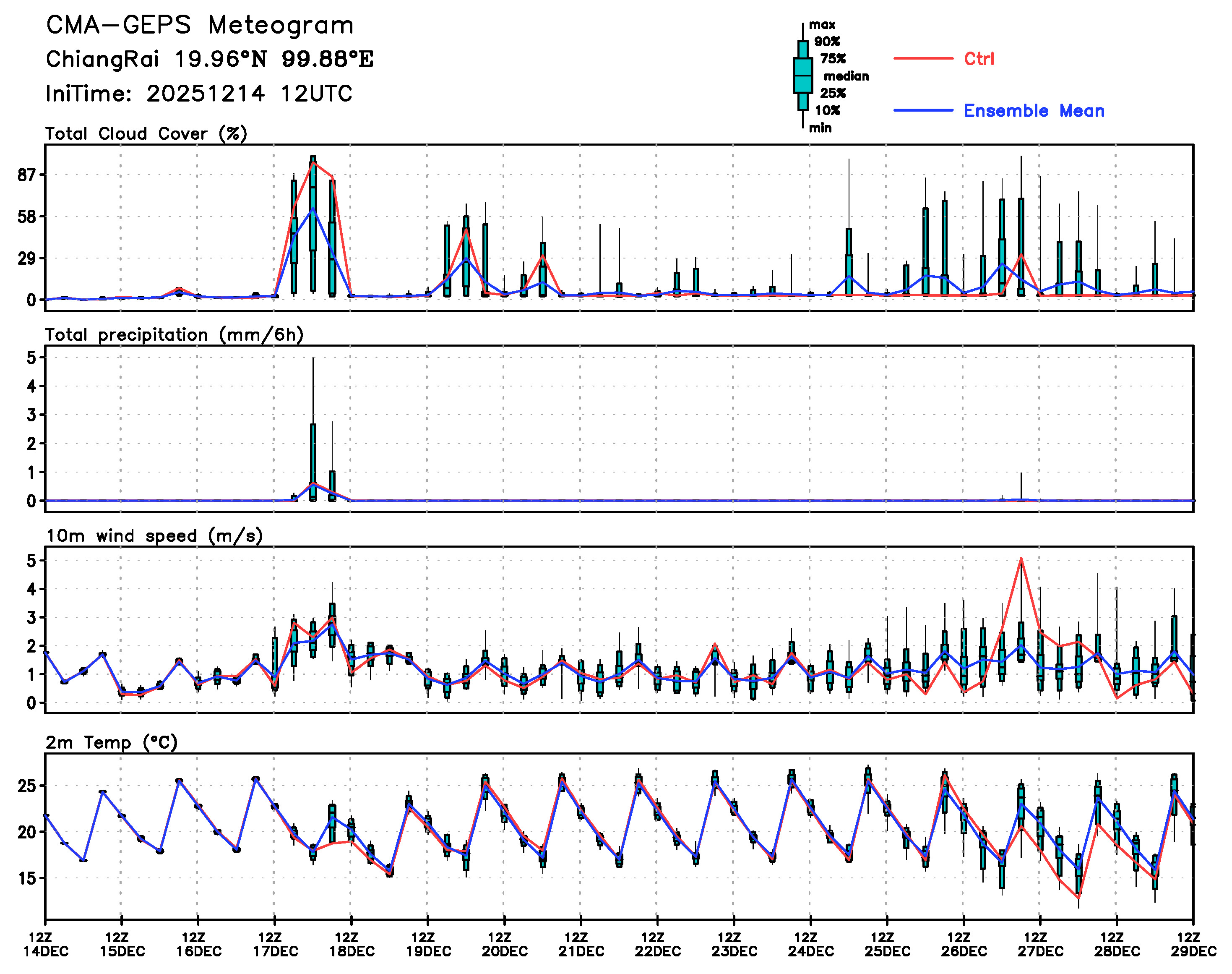Click the Total precipitation panel title

click(174, 335)
